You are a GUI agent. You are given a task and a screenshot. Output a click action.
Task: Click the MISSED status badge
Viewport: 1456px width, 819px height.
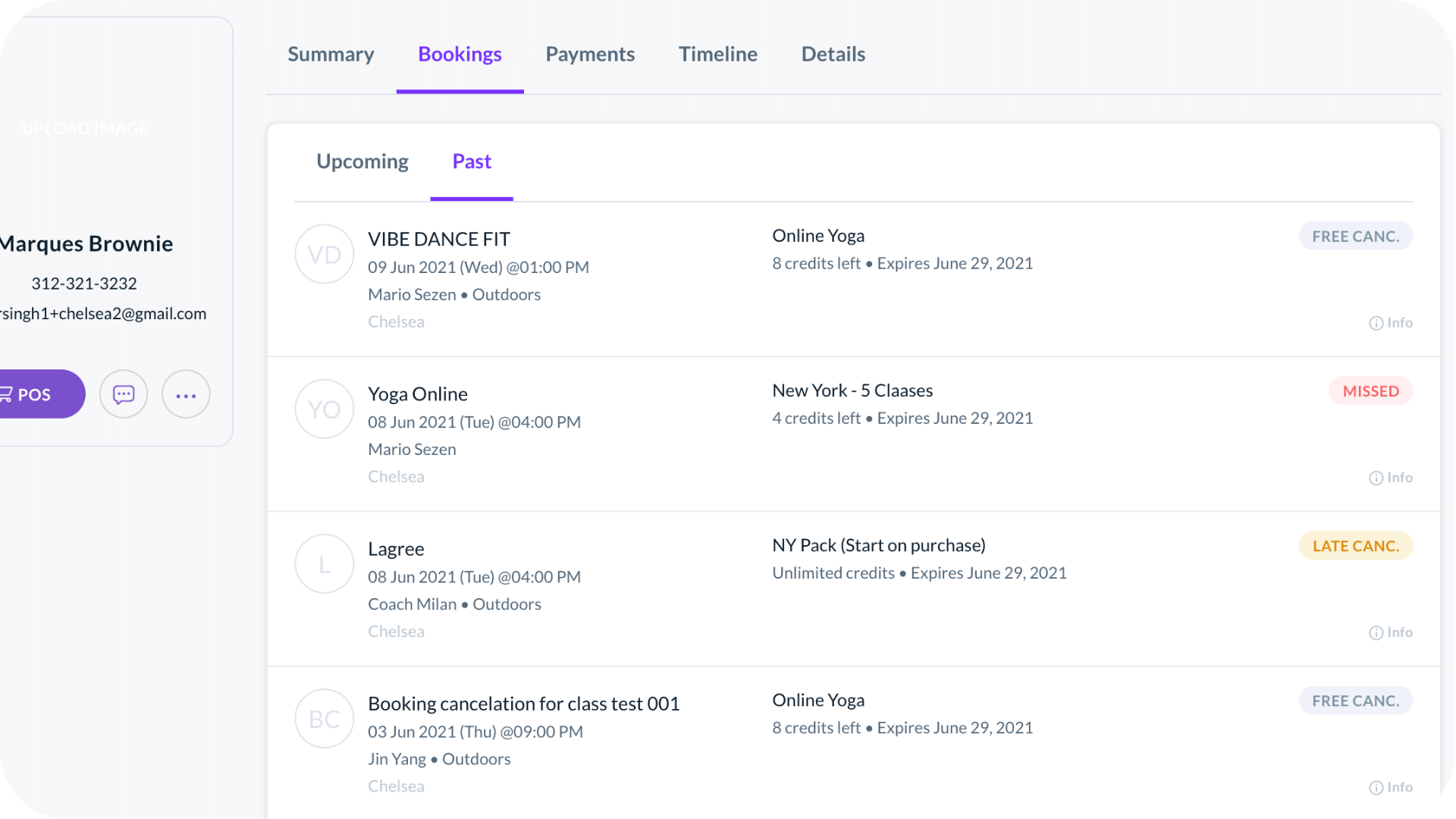pos(1370,391)
